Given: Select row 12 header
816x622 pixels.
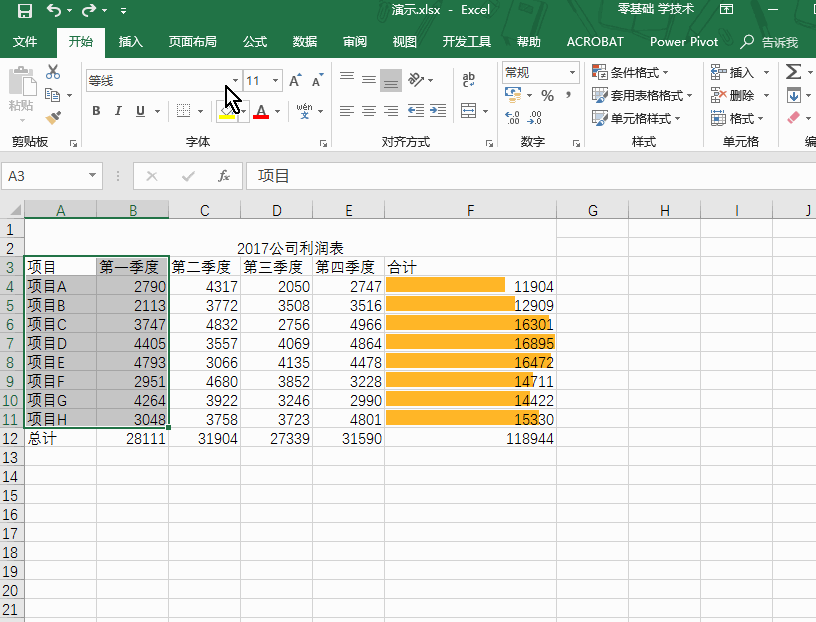Looking at the screenshot, I should [11, 438].
